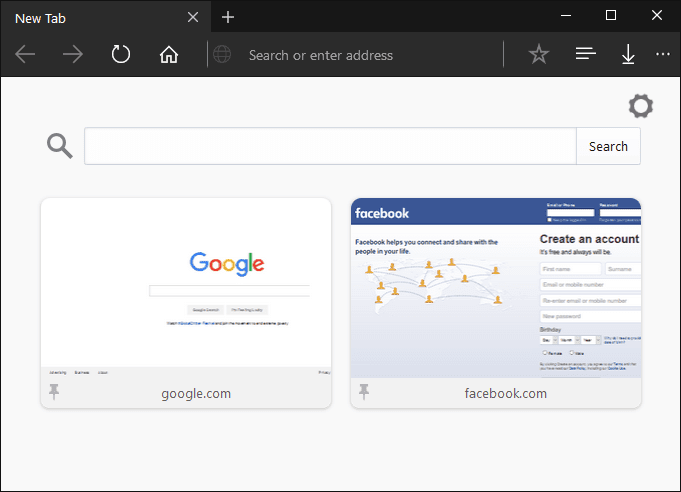Click the google.com tile label
Viewport: 681px width, 492px height.
pos(196,393)
